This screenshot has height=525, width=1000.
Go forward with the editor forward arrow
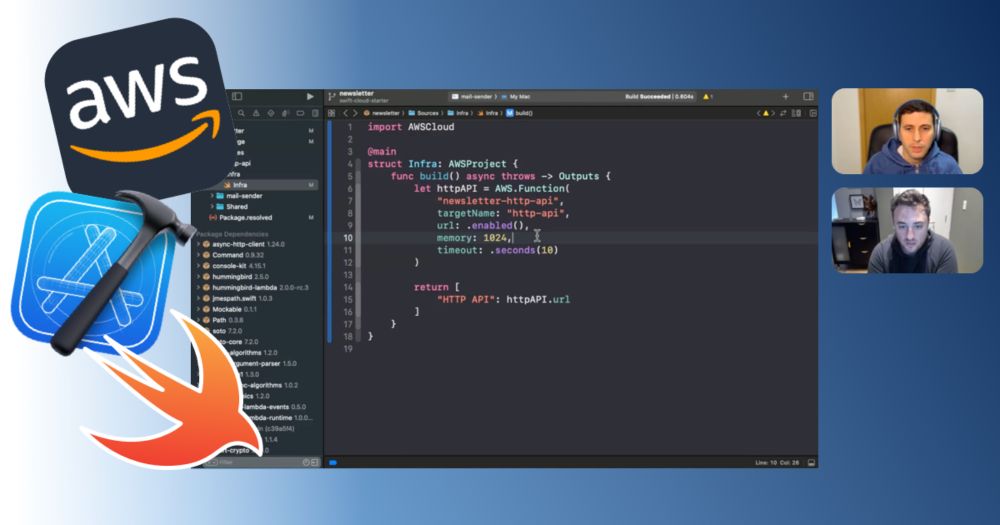[x=355, y=113]
